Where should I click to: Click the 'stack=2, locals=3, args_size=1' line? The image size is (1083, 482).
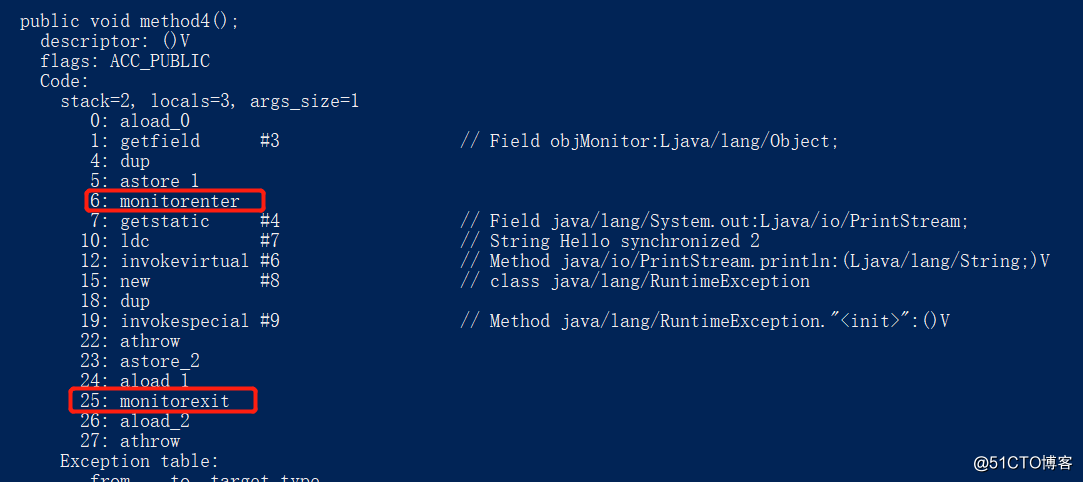pyautogui.click(x=210, y=102)
